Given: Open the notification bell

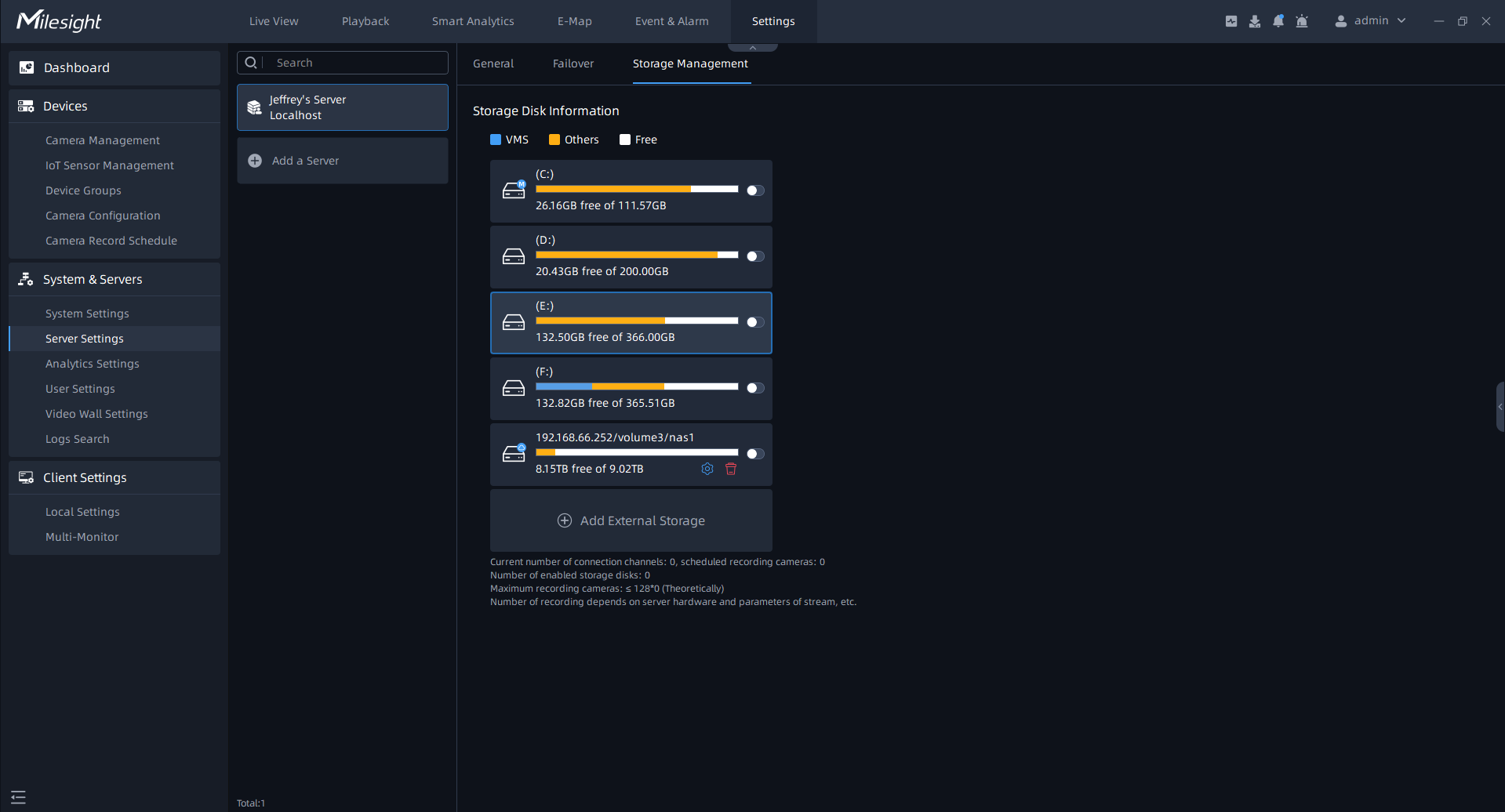Looking at the screenshot, I should (x=1278, y=21).
